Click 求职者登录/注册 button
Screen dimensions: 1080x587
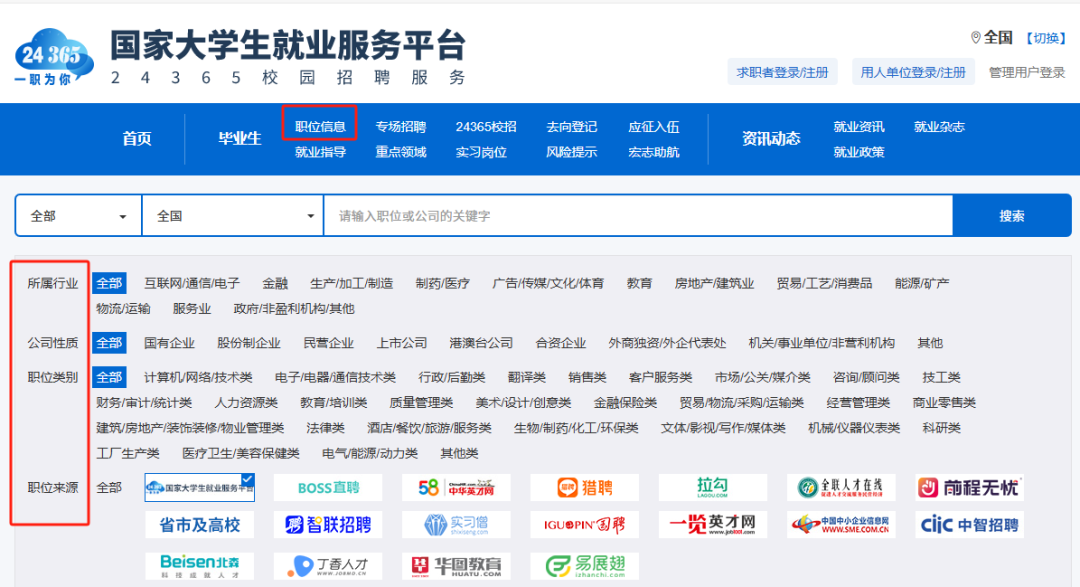tap(782, 72)
